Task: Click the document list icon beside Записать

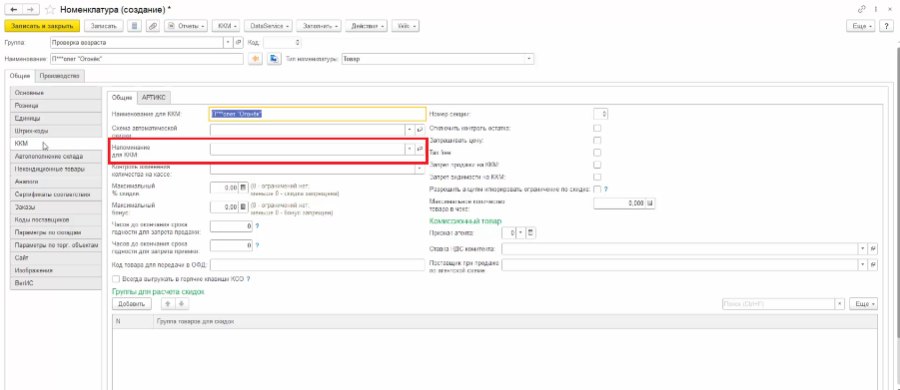Action: pos(134,26)
